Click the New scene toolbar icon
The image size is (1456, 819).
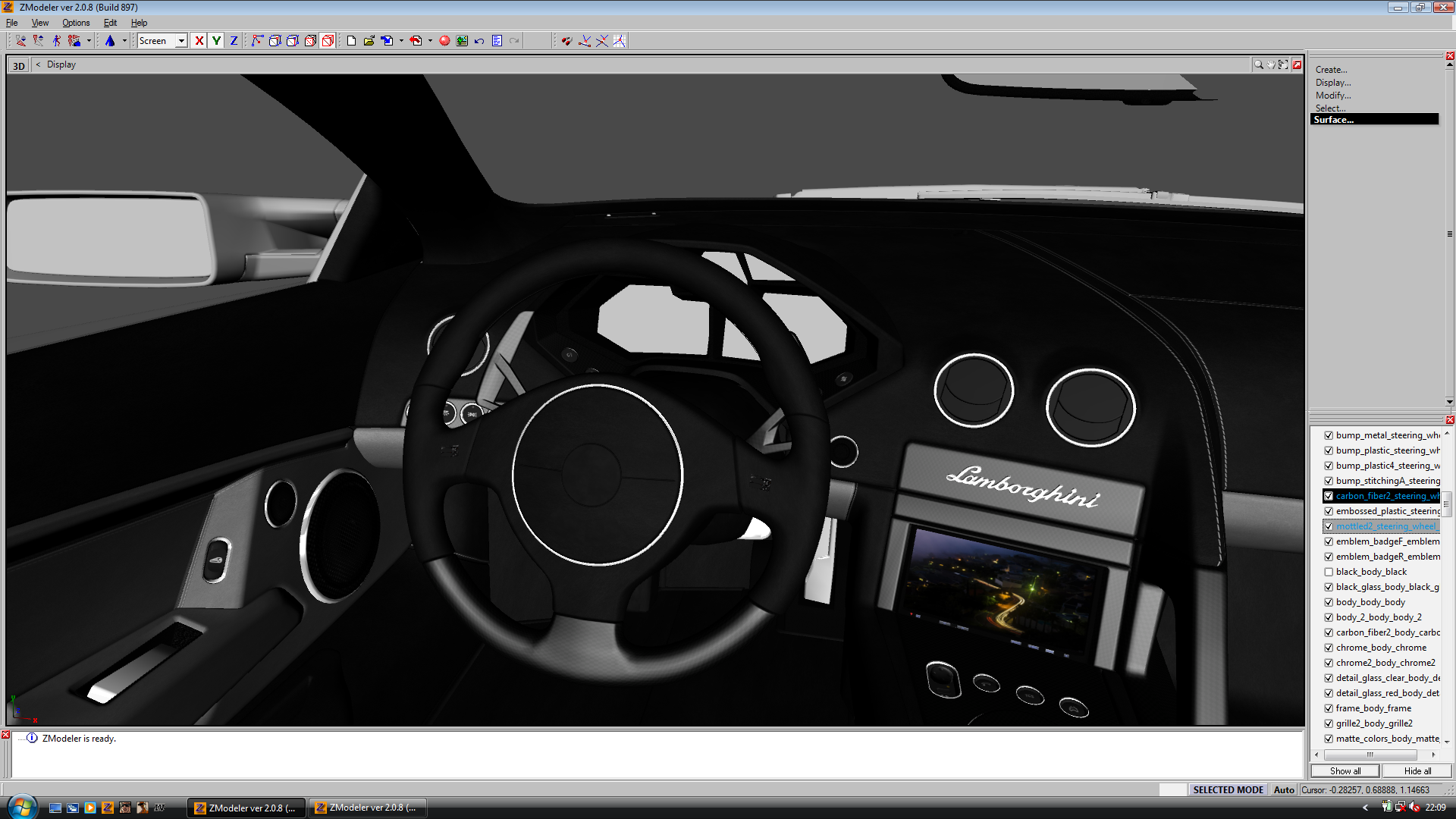click(x=351, y=41)
